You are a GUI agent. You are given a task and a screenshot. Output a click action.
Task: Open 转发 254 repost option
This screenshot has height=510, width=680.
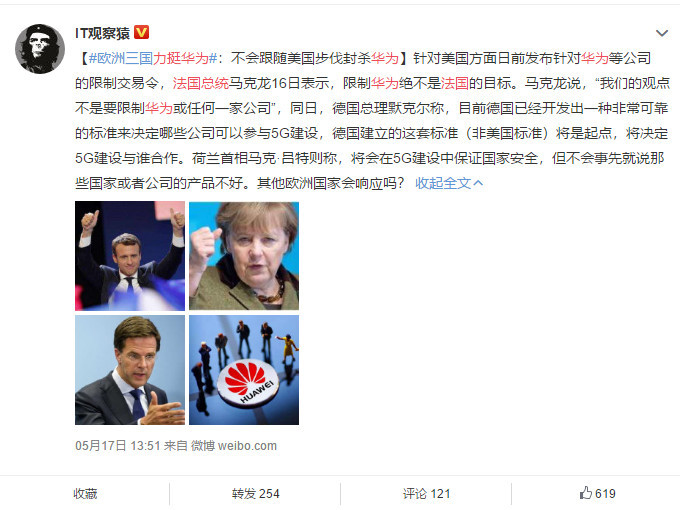[255, 494]
